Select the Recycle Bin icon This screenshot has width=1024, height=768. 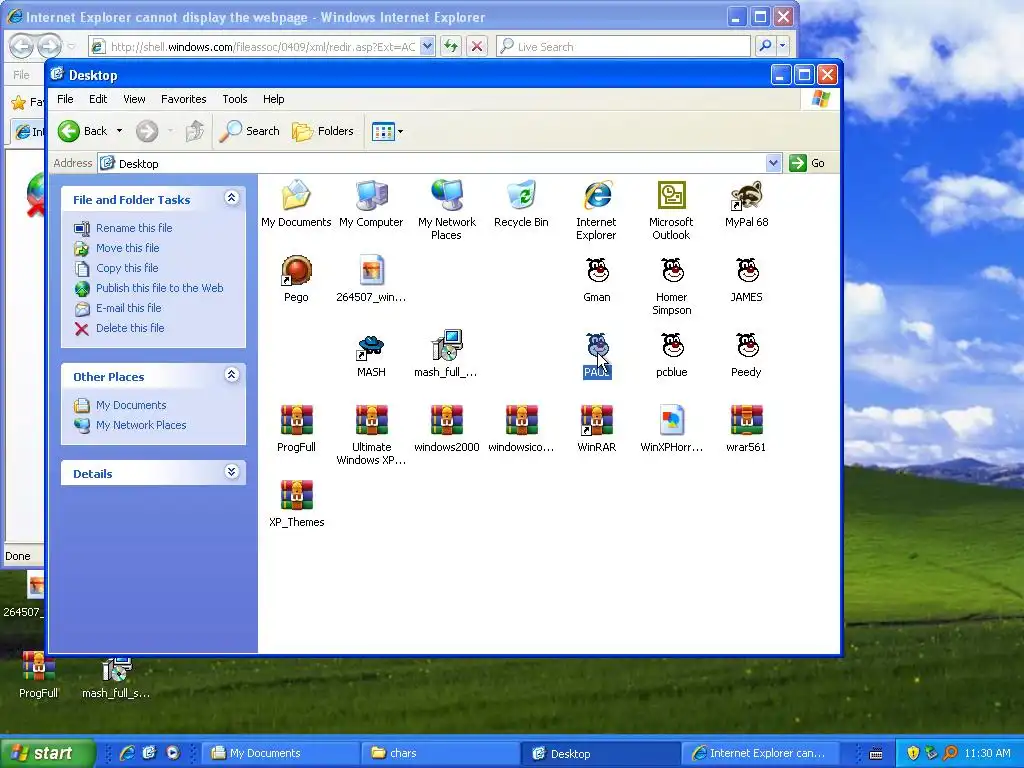(x=521, y=195)
